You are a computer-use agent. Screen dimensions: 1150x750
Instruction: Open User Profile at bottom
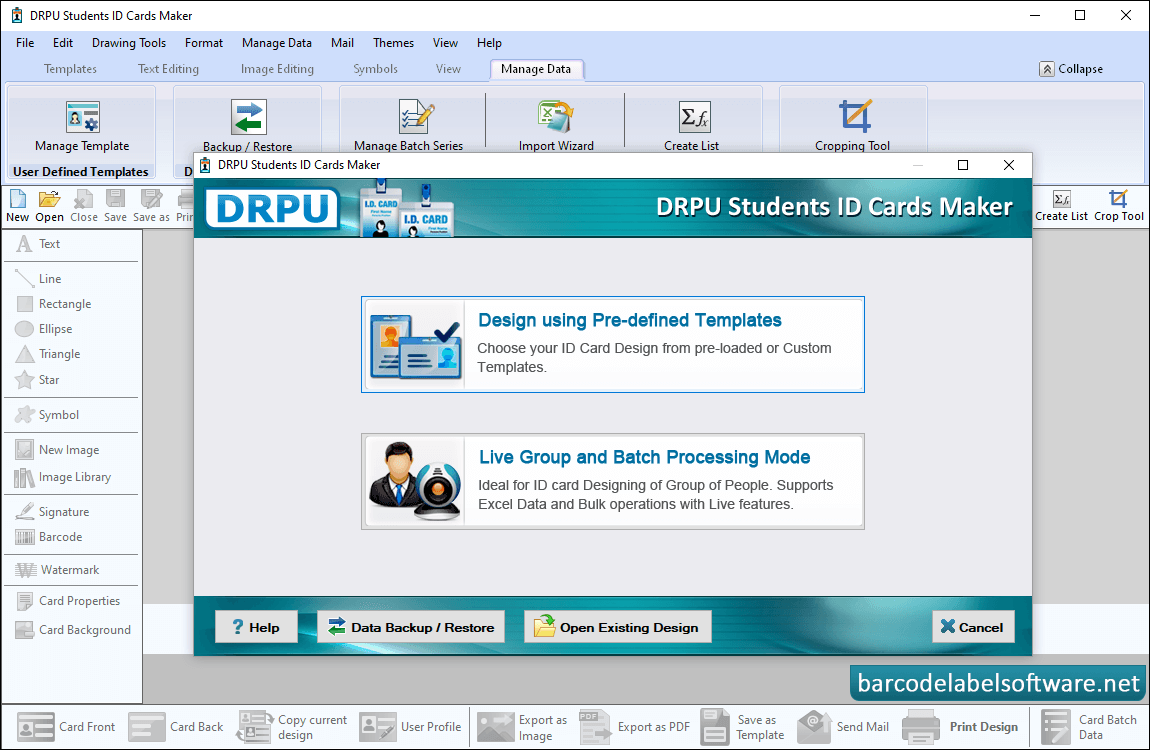coord(410,727)
